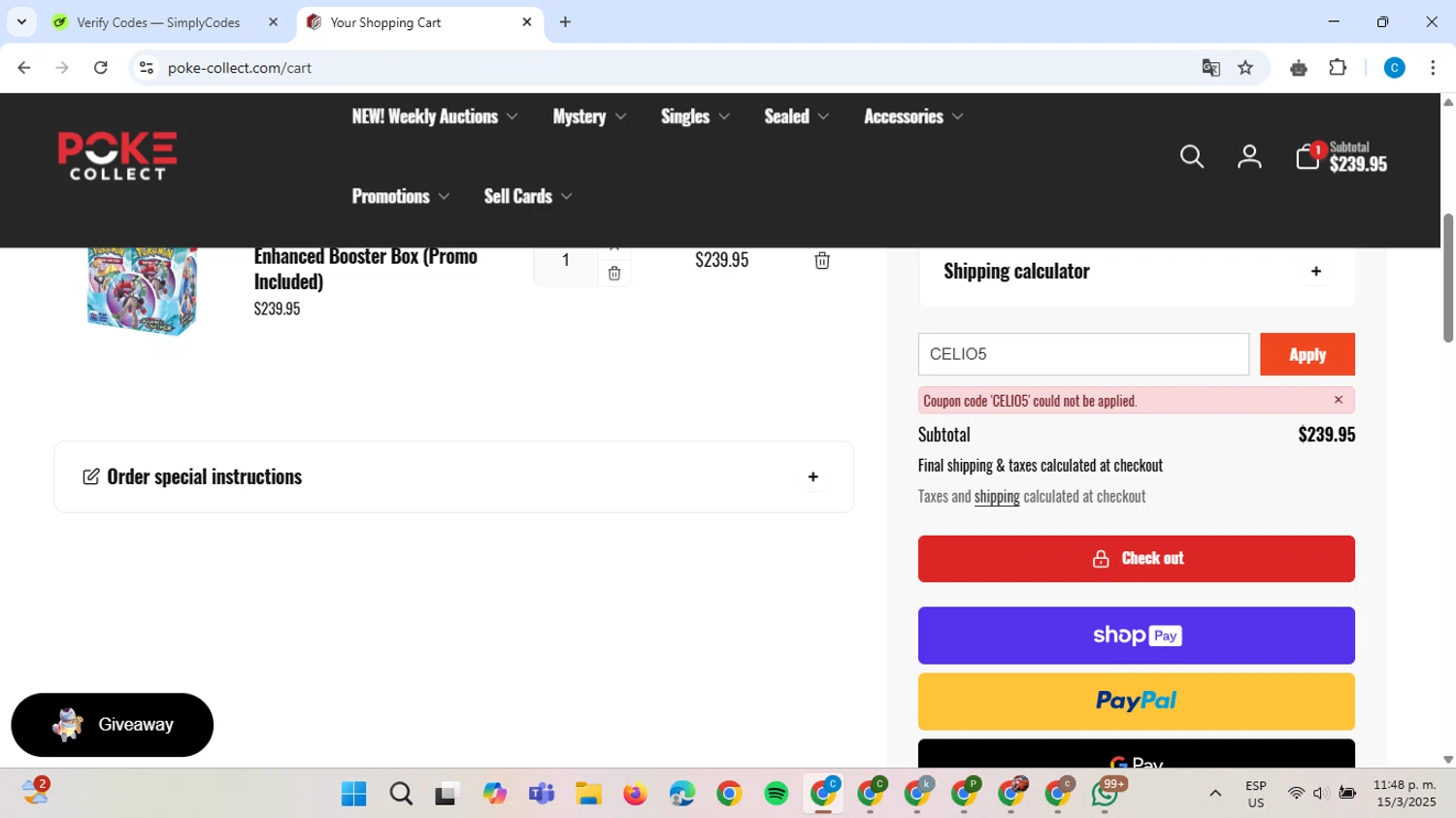The image size is (1456, 818).
Task: Open the weather widget on taskbar
Action: pos(35,792)
